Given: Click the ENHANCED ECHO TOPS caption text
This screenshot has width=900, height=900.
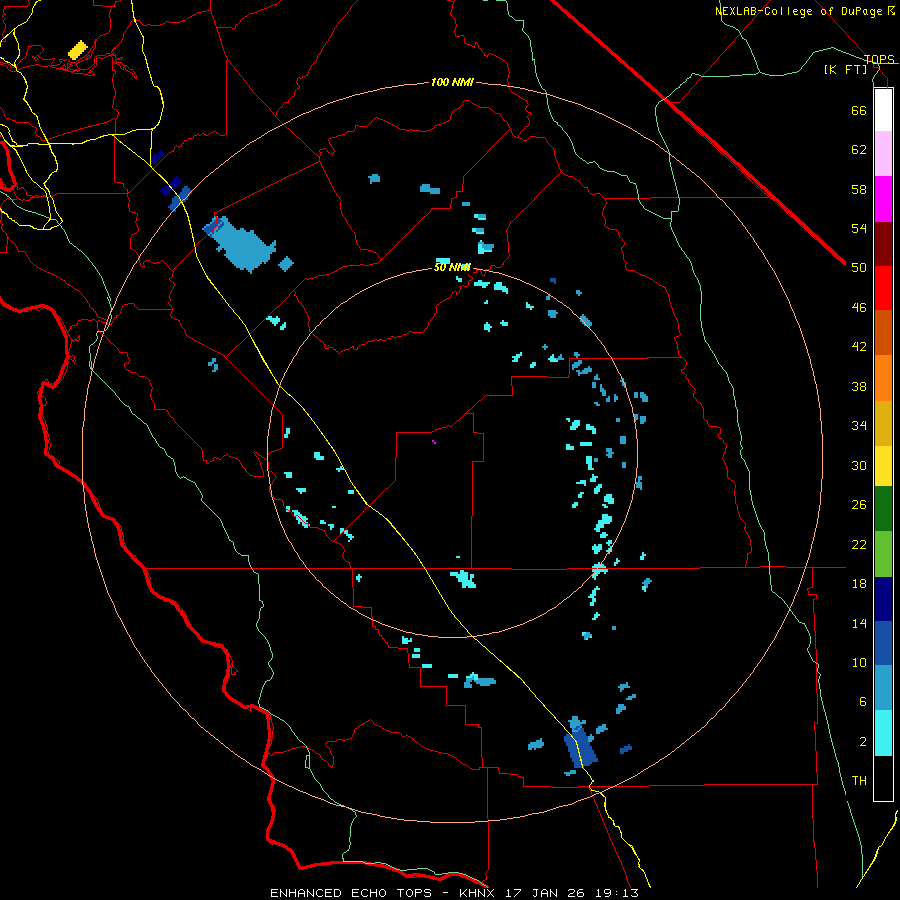Looking at the screenshot, I should [x=351, y=893].
